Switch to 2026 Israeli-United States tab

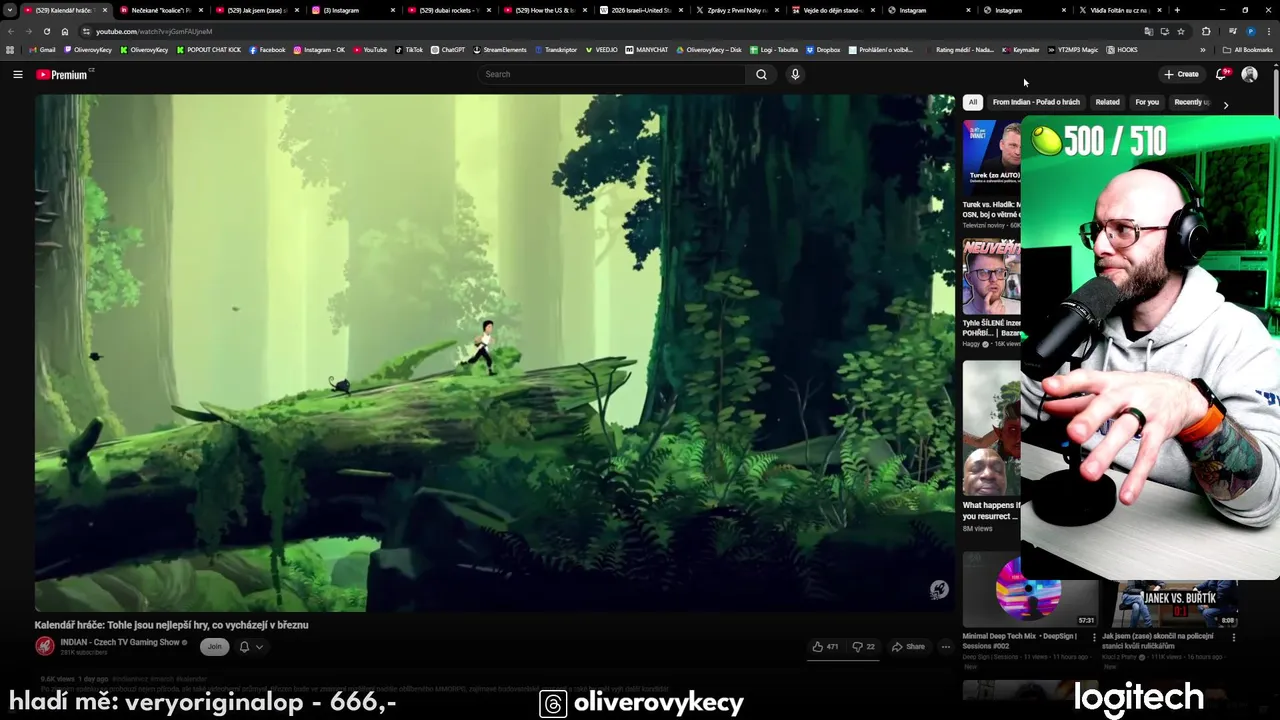tap(640, 10)
